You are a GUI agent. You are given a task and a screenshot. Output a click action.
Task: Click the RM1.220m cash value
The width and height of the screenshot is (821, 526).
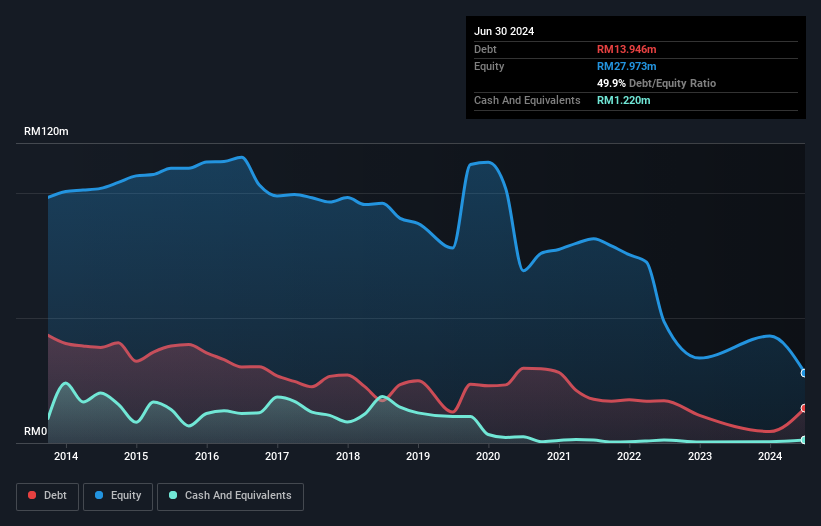click(x=624, y=100)
